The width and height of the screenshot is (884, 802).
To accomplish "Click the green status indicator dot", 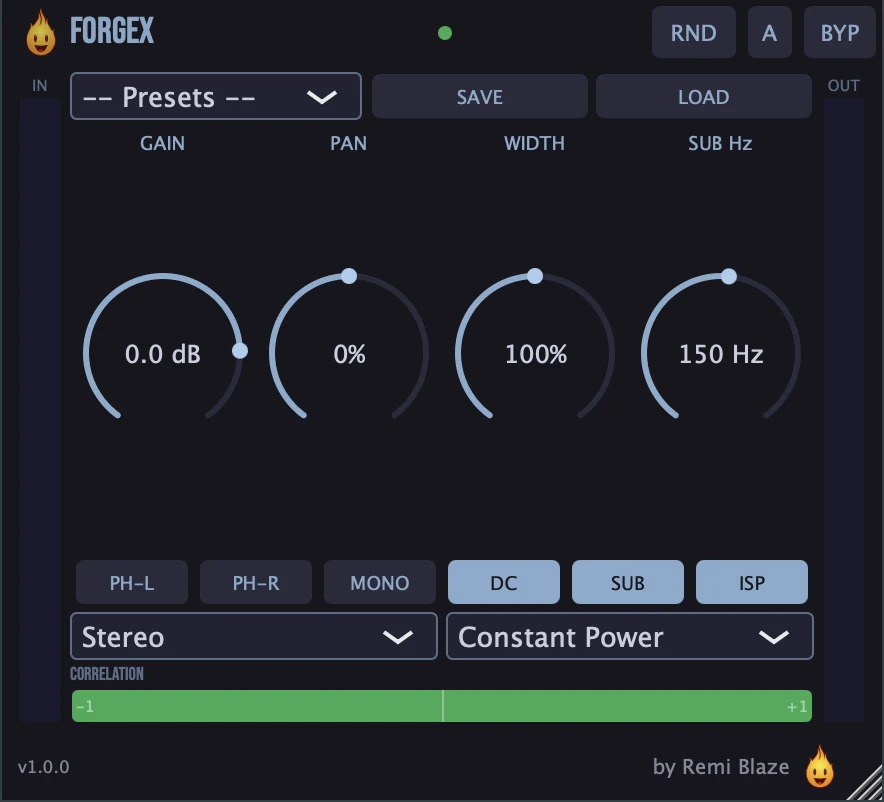I will click(445, 33).
